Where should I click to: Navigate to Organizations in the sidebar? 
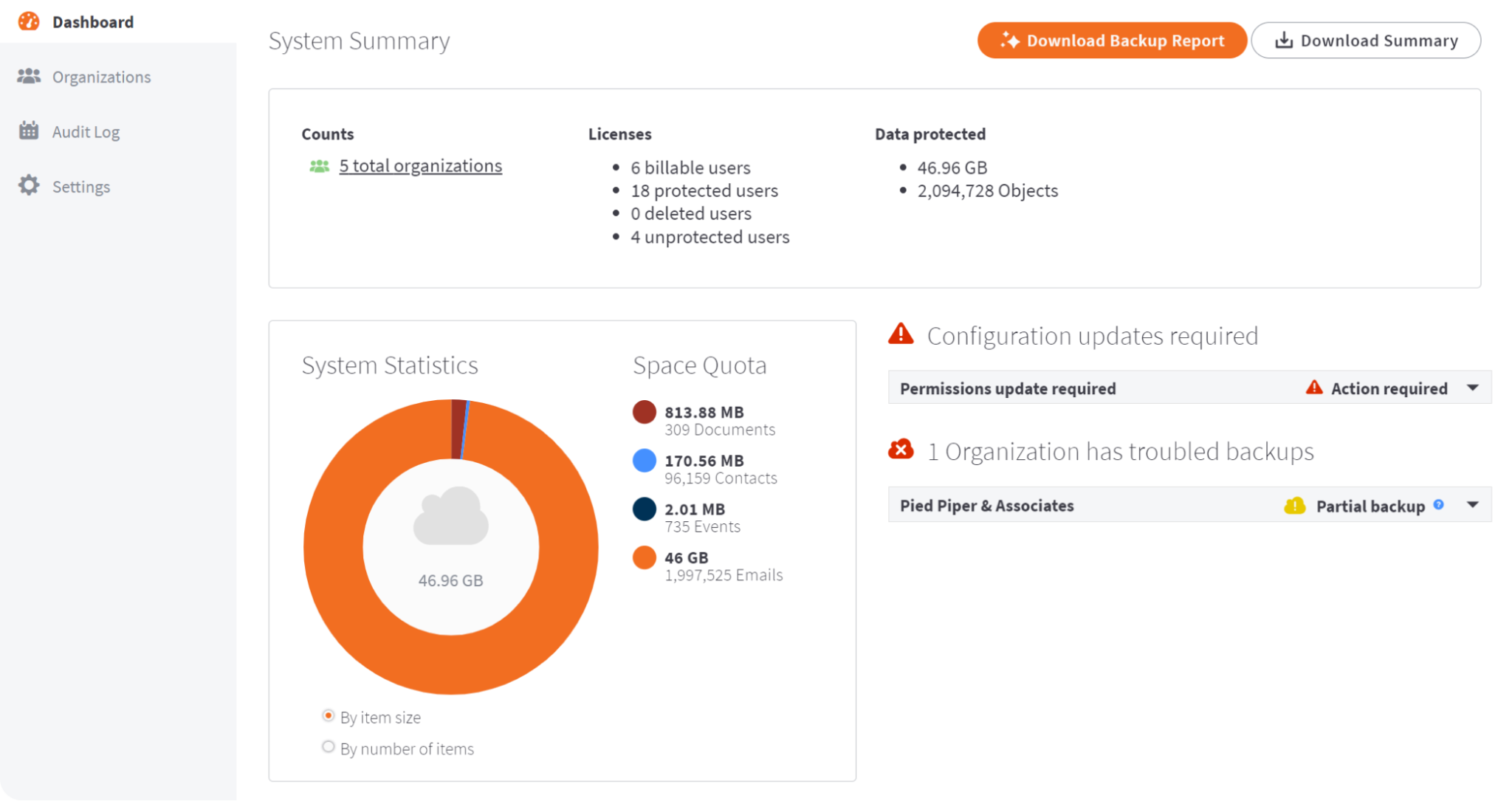point(101,76)
